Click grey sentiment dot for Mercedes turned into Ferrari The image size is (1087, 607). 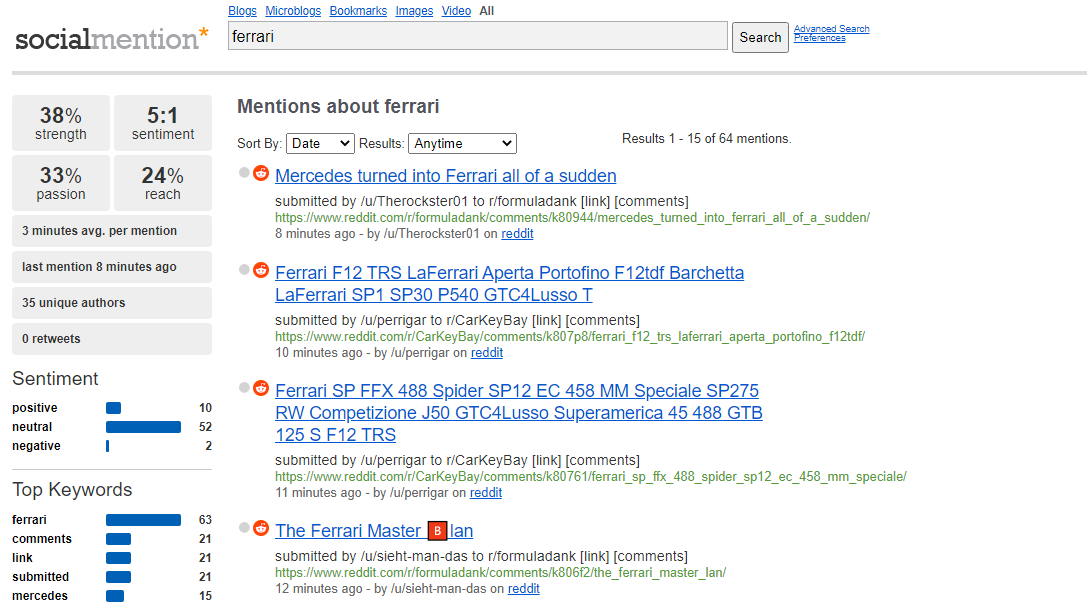coord(244,173)
